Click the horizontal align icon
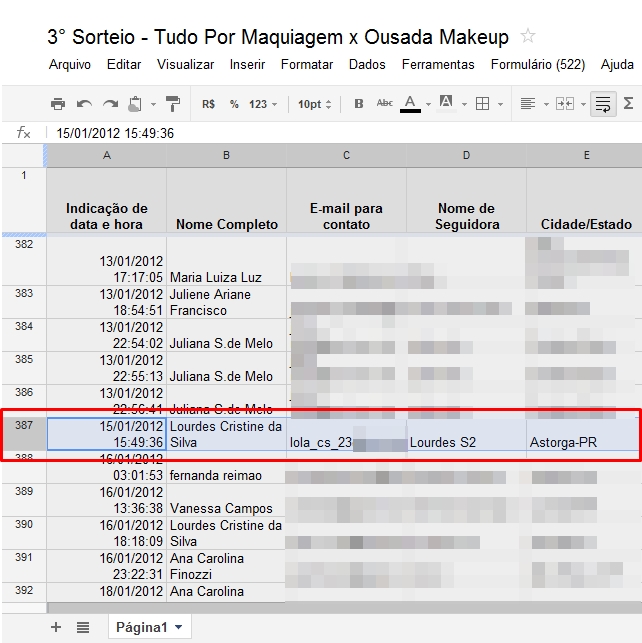The width and height of the screenshot is (642, 643). (x=528, y=104)
